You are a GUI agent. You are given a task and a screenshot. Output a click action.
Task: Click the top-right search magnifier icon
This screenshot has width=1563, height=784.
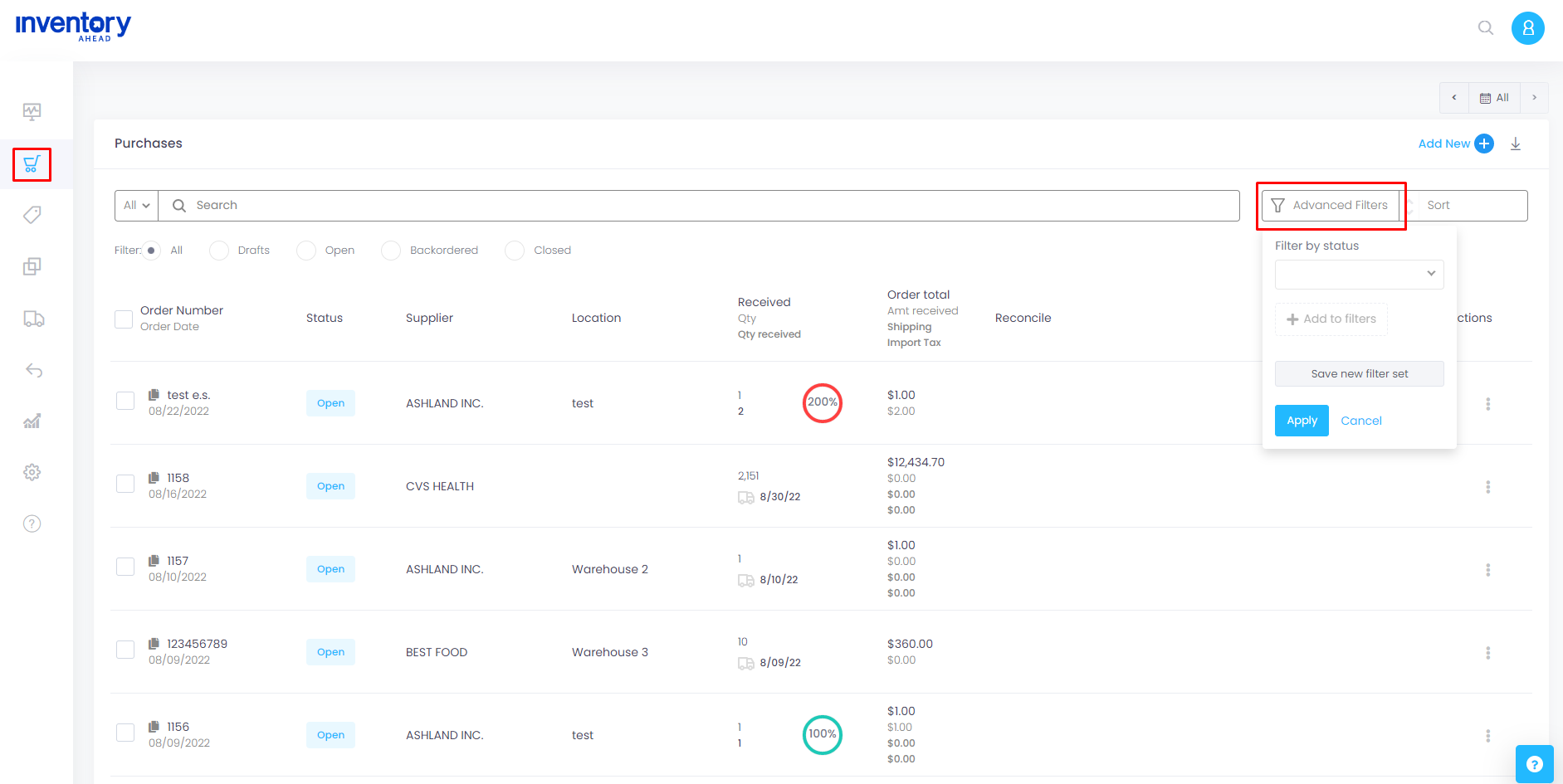pos(1486,28)
